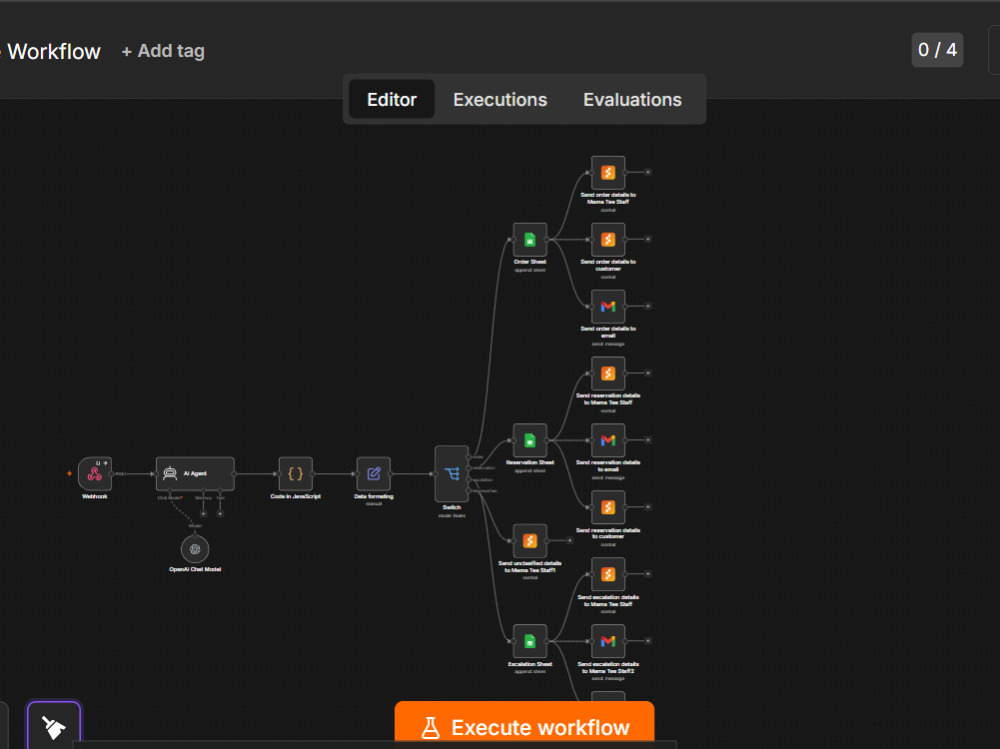Select Send order details to Mama Tee Staff node
Viewport: 1000px width, 749px height.
click(x=608, y=172)
